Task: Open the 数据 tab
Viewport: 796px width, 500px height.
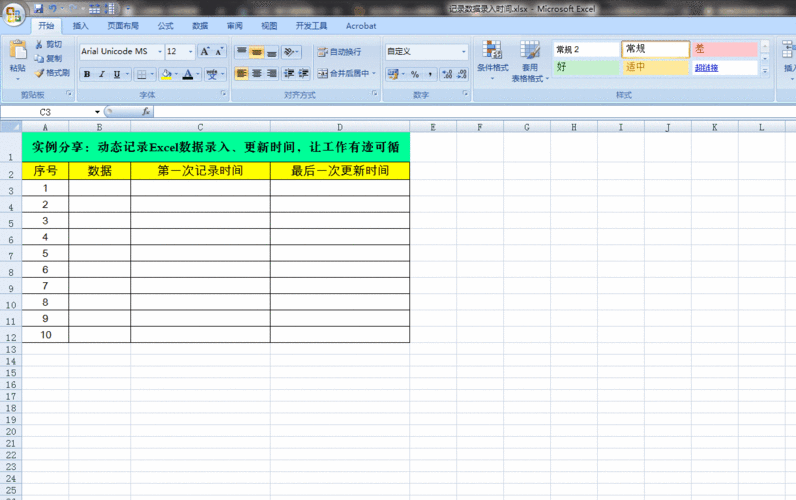Action: point(200,26)
